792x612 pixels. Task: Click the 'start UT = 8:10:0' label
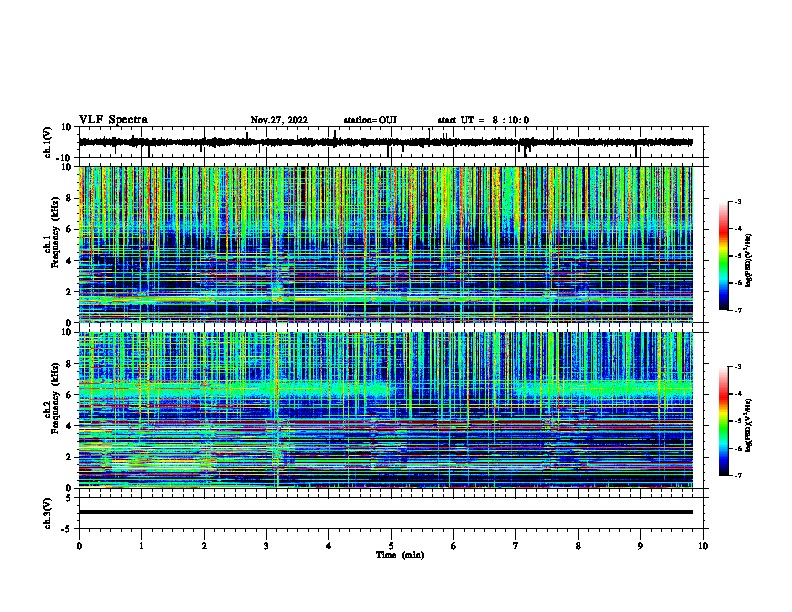pyautogui.click(x=483, y=120)
